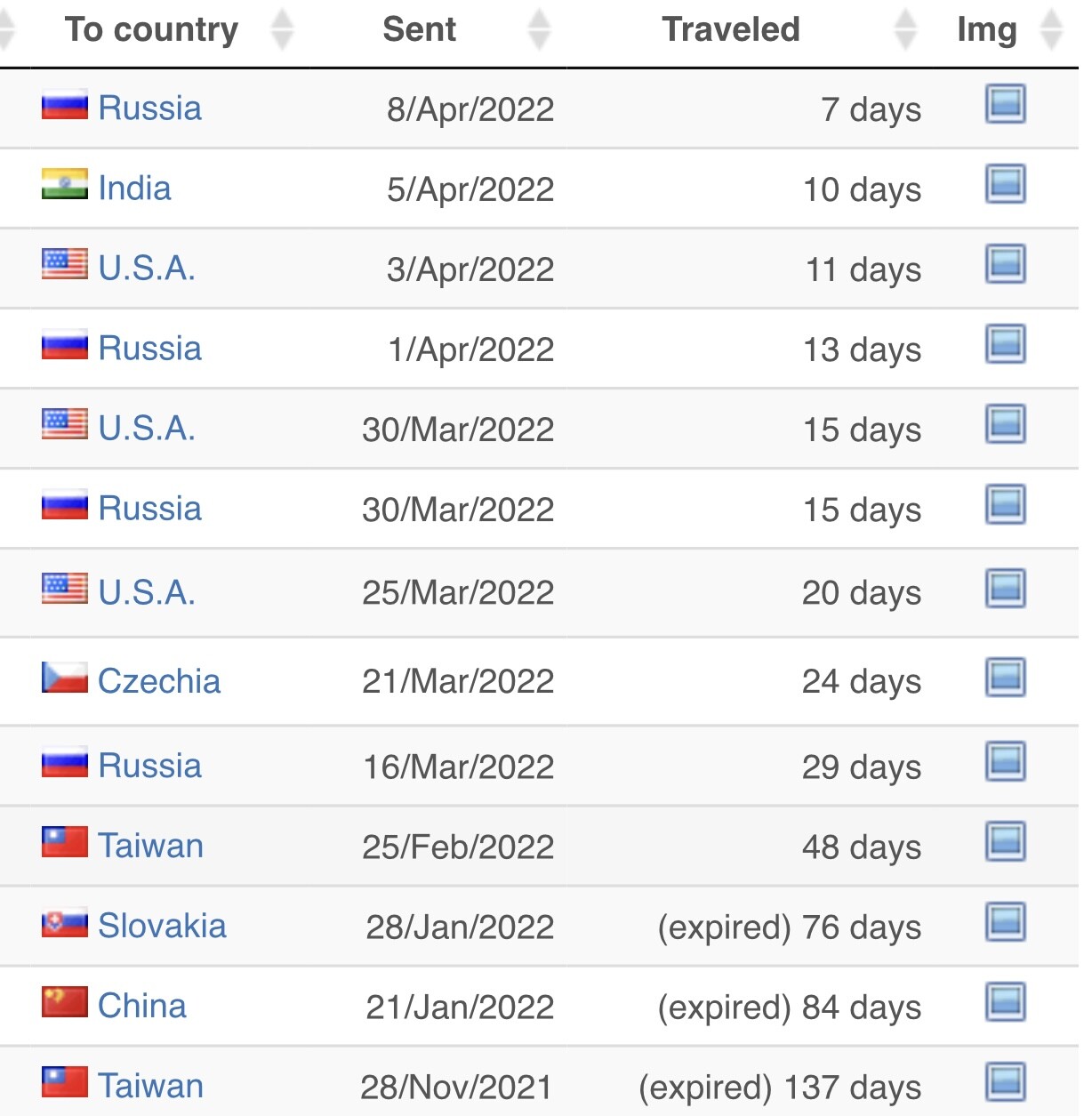Open image icon for Taiwan 28/Nov/2021 row

click(x=1006, y=1082)
